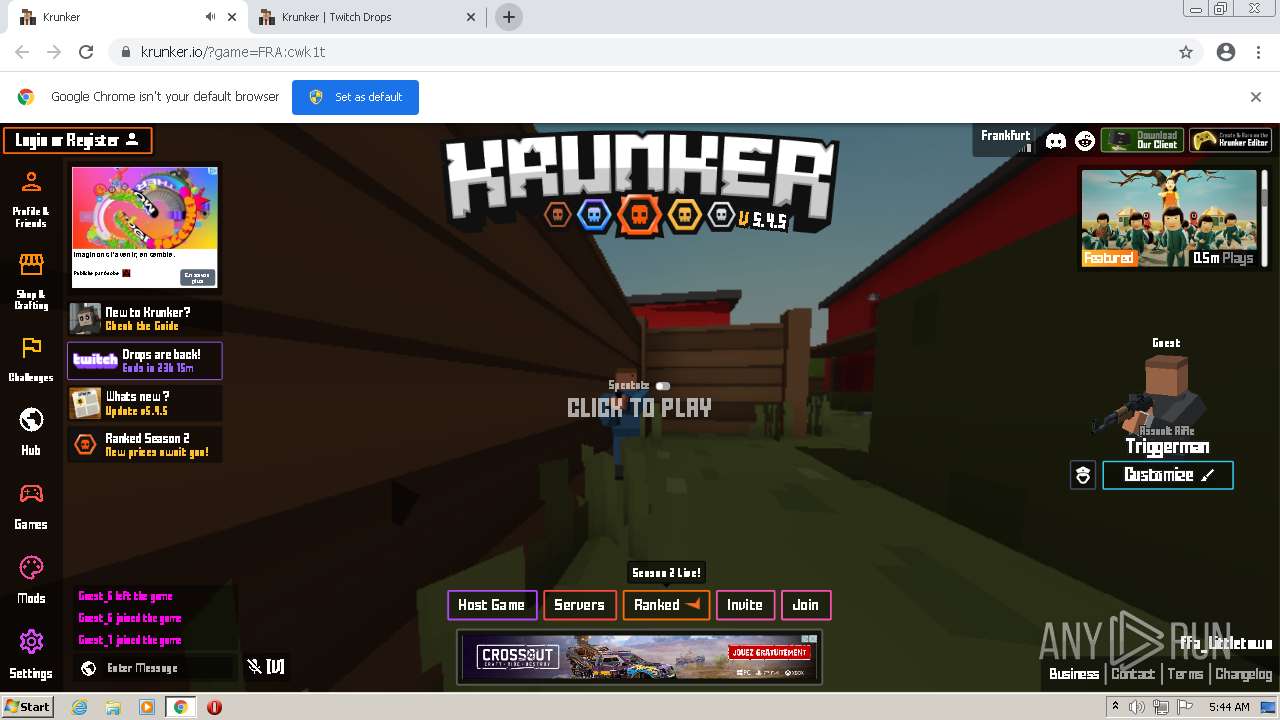Open New to Krunker guide card
Viewport: 1280px width, 720px height.
(x=145, y=319)
